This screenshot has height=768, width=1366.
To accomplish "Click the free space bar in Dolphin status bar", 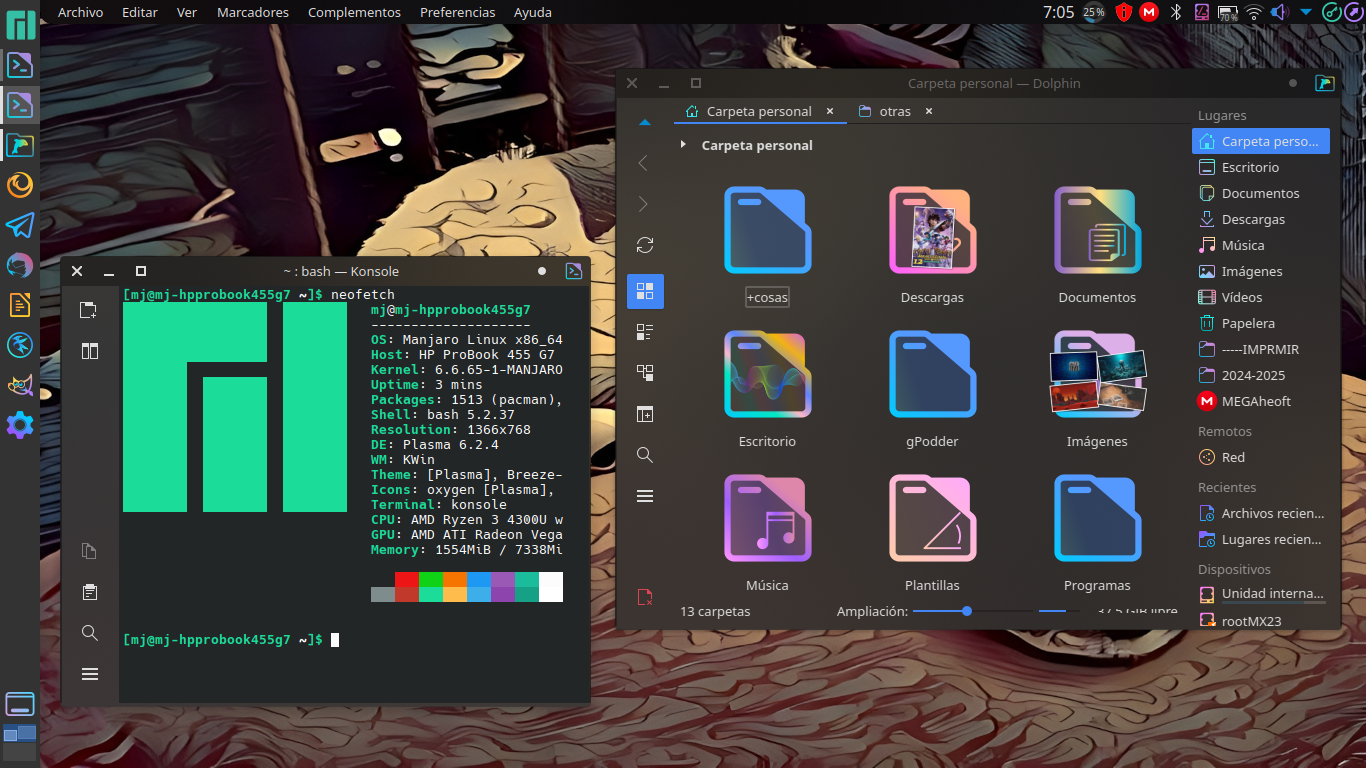I will (x=1059, y=611).
